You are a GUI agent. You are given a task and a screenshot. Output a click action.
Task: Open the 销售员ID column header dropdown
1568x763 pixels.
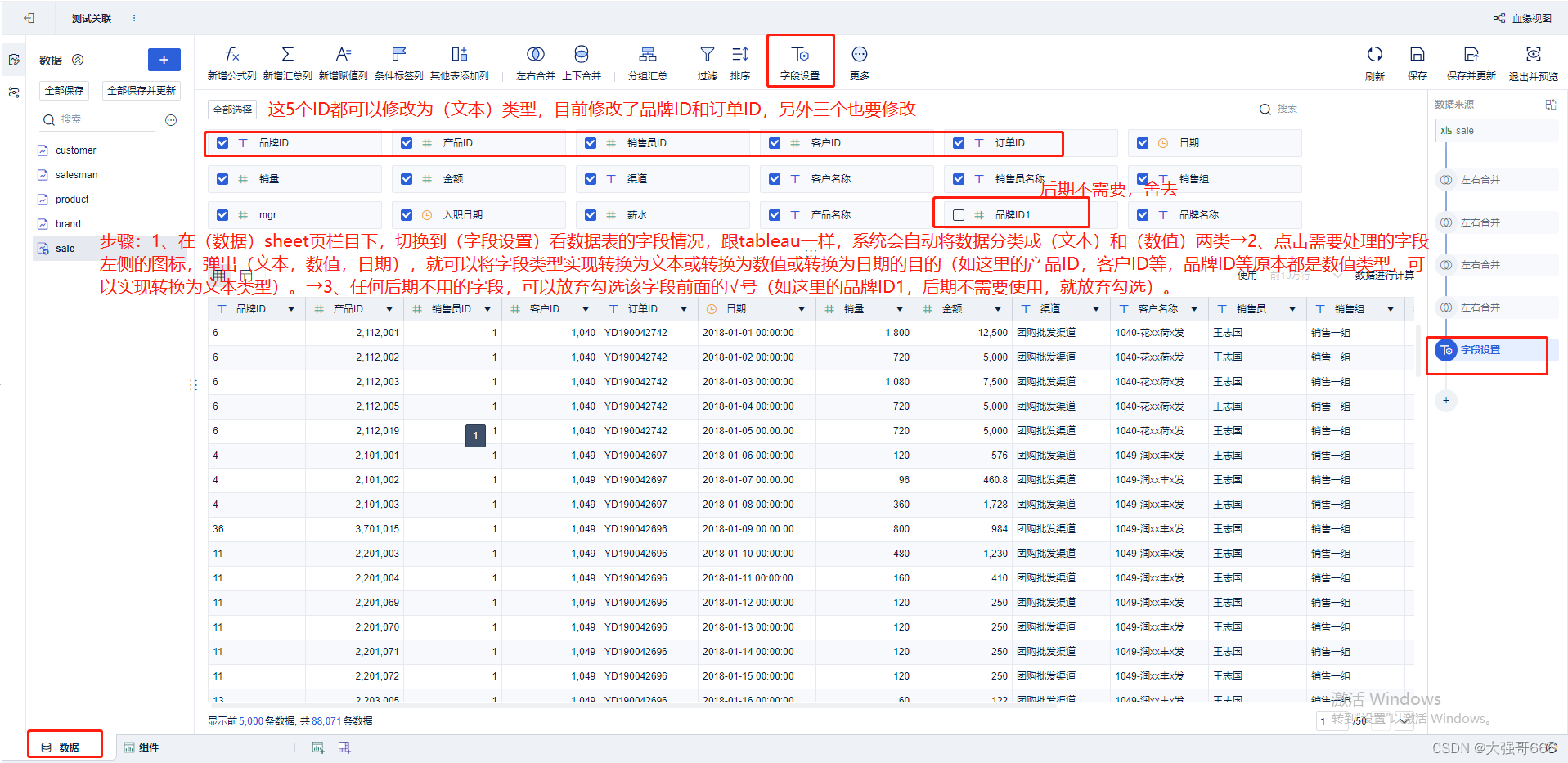[487, 309]
